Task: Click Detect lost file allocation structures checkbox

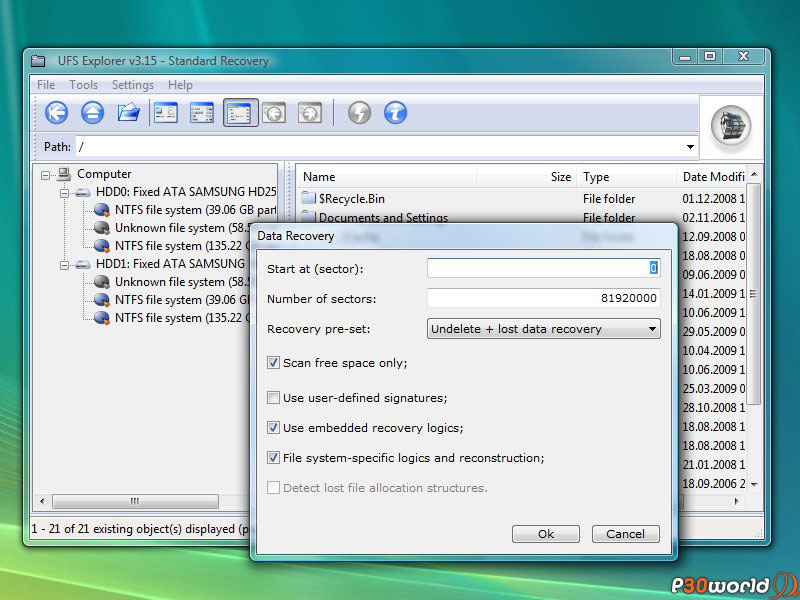Action: tap(273, 488)
